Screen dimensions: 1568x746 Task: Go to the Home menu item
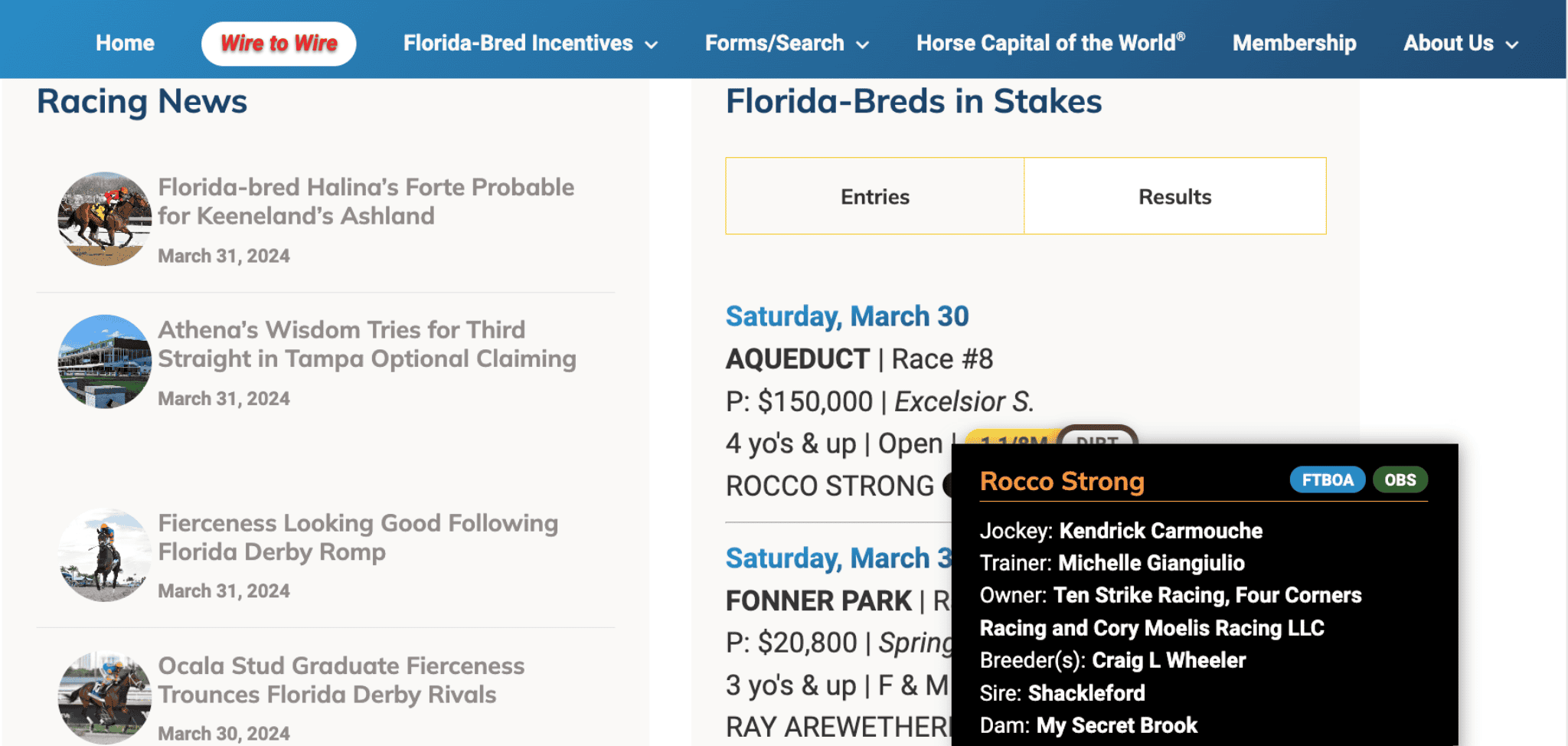[126, 43]
